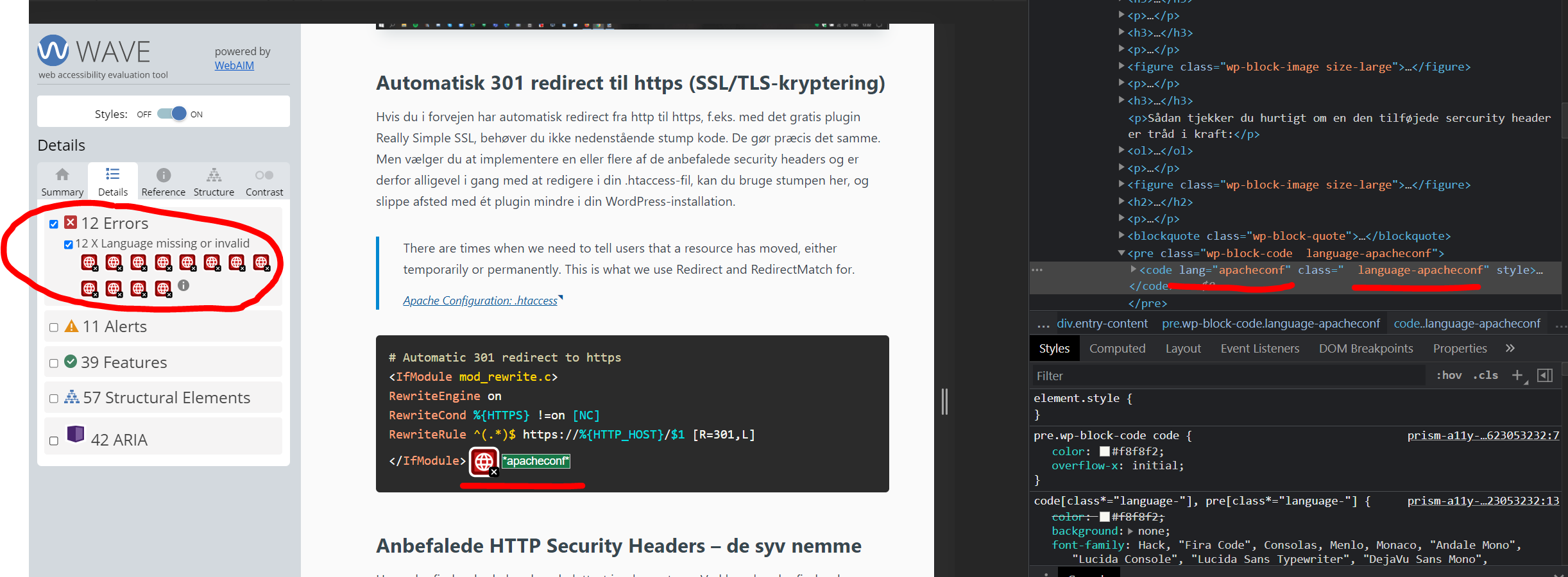Open stylesheet link prism-a11y…623053232:7
This screenshot has height=577, width=1568.
click(x=1483, y=435)
